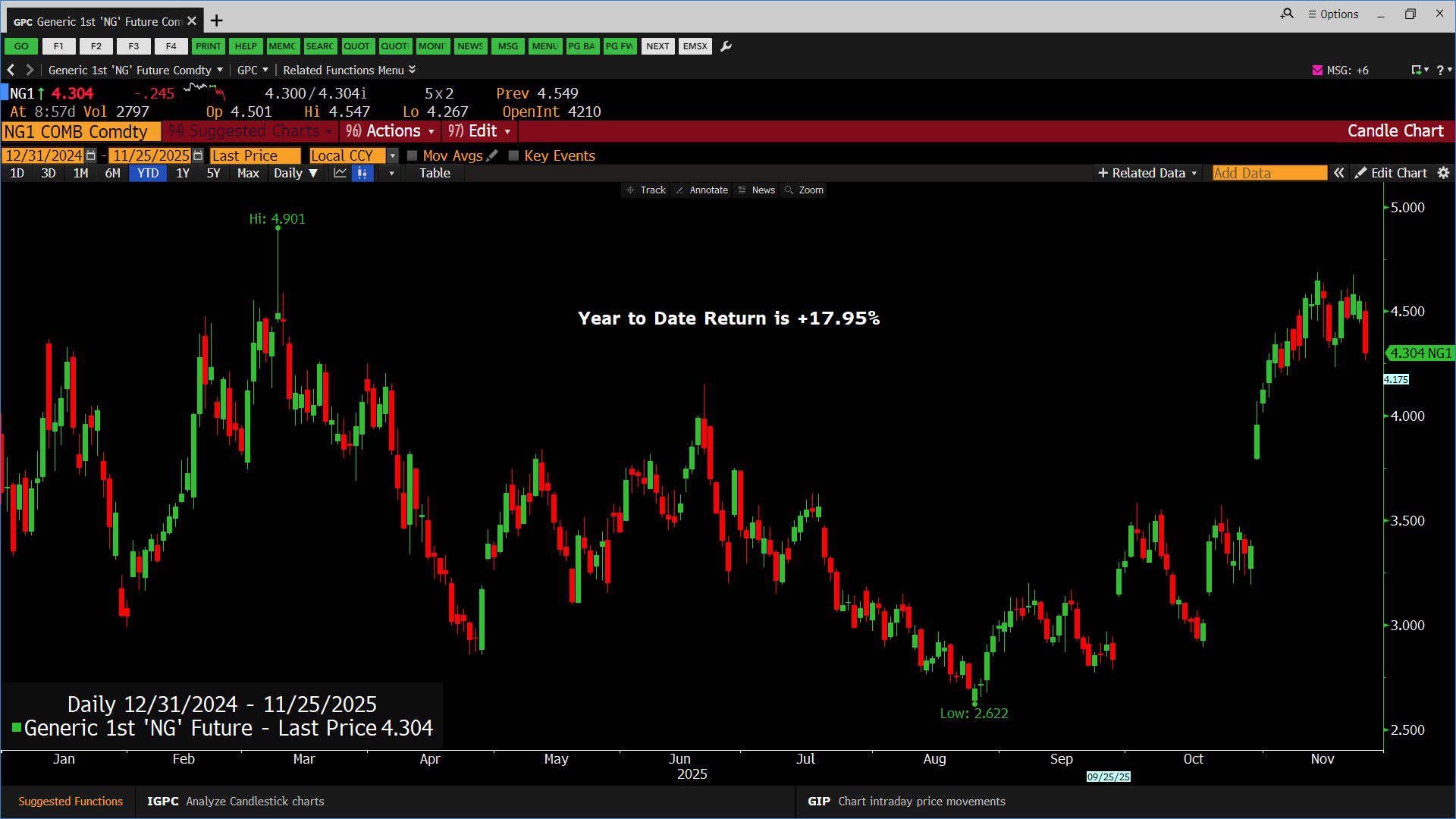Open start date calendar picker

[x=91, y=155]
